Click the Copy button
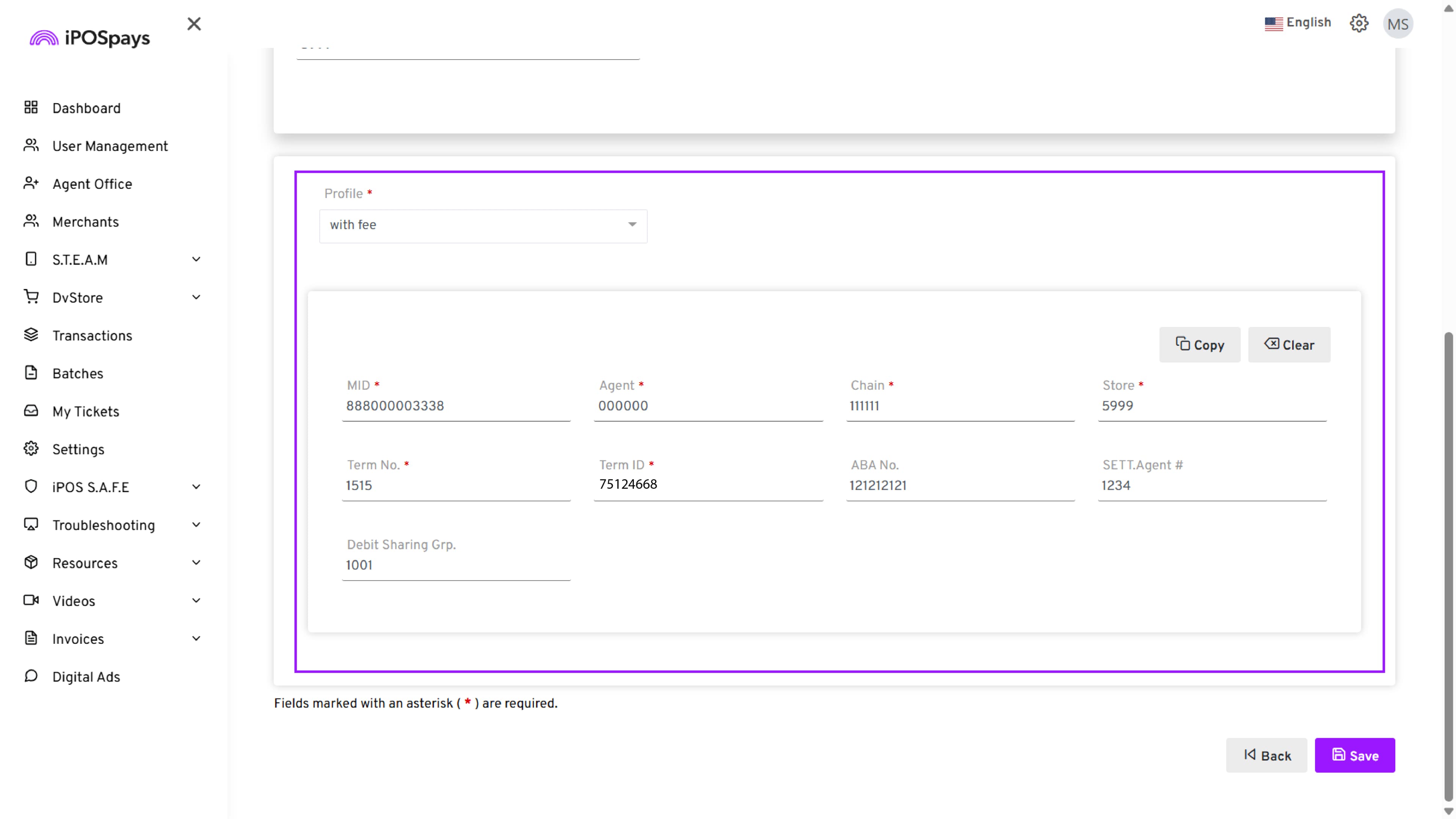Image resolution: width=1456 pixels, height=819 pixels. [1199, 345]
